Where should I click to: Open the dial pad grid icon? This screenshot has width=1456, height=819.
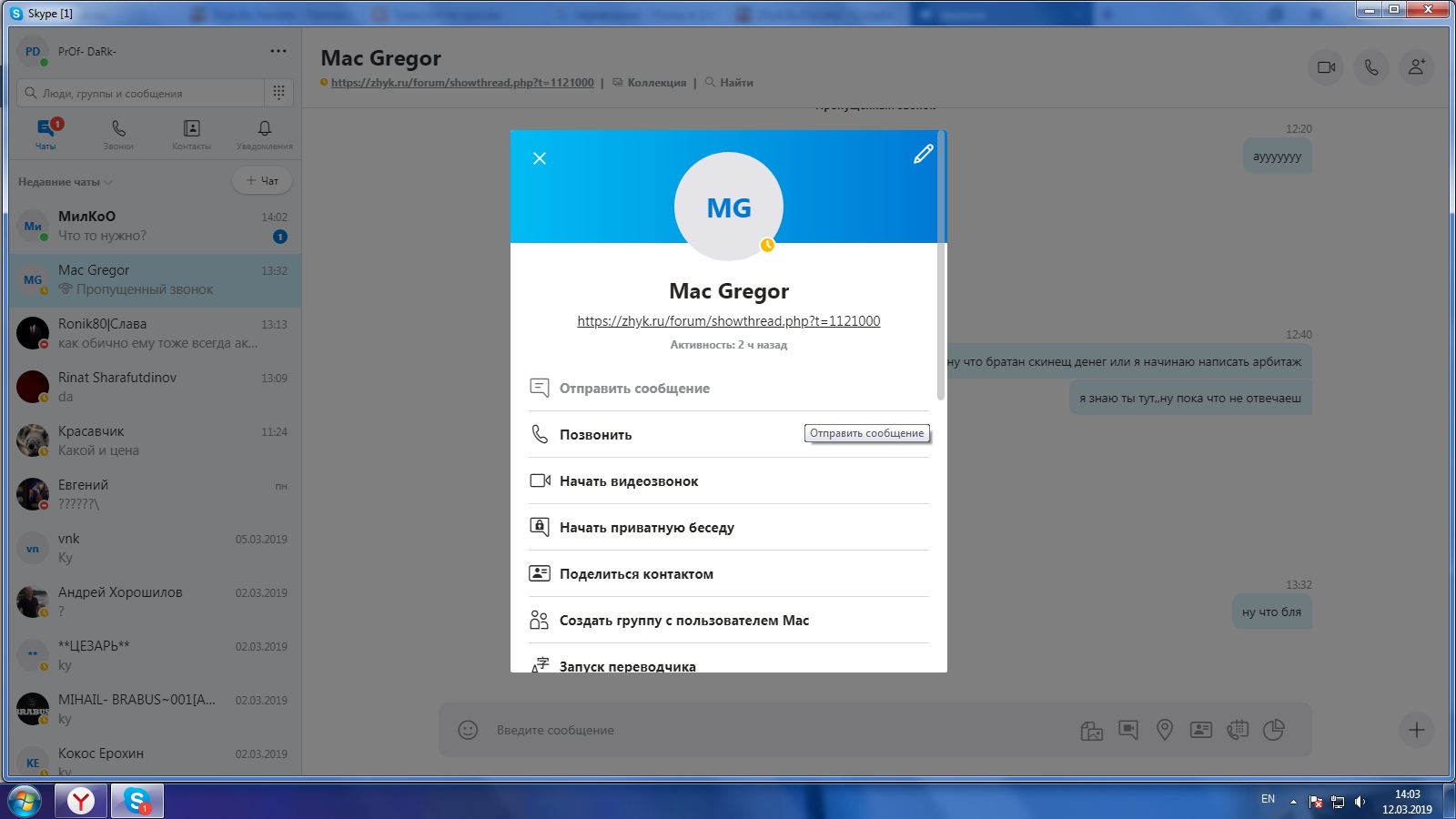point(278,93)
